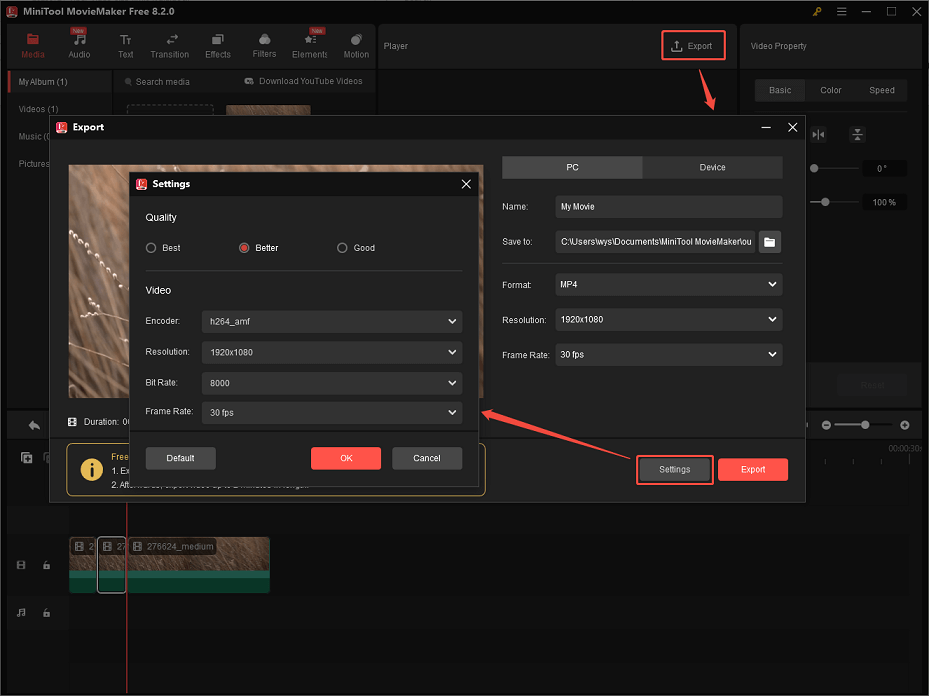Close the Settings dialog

tap(466, 184)
